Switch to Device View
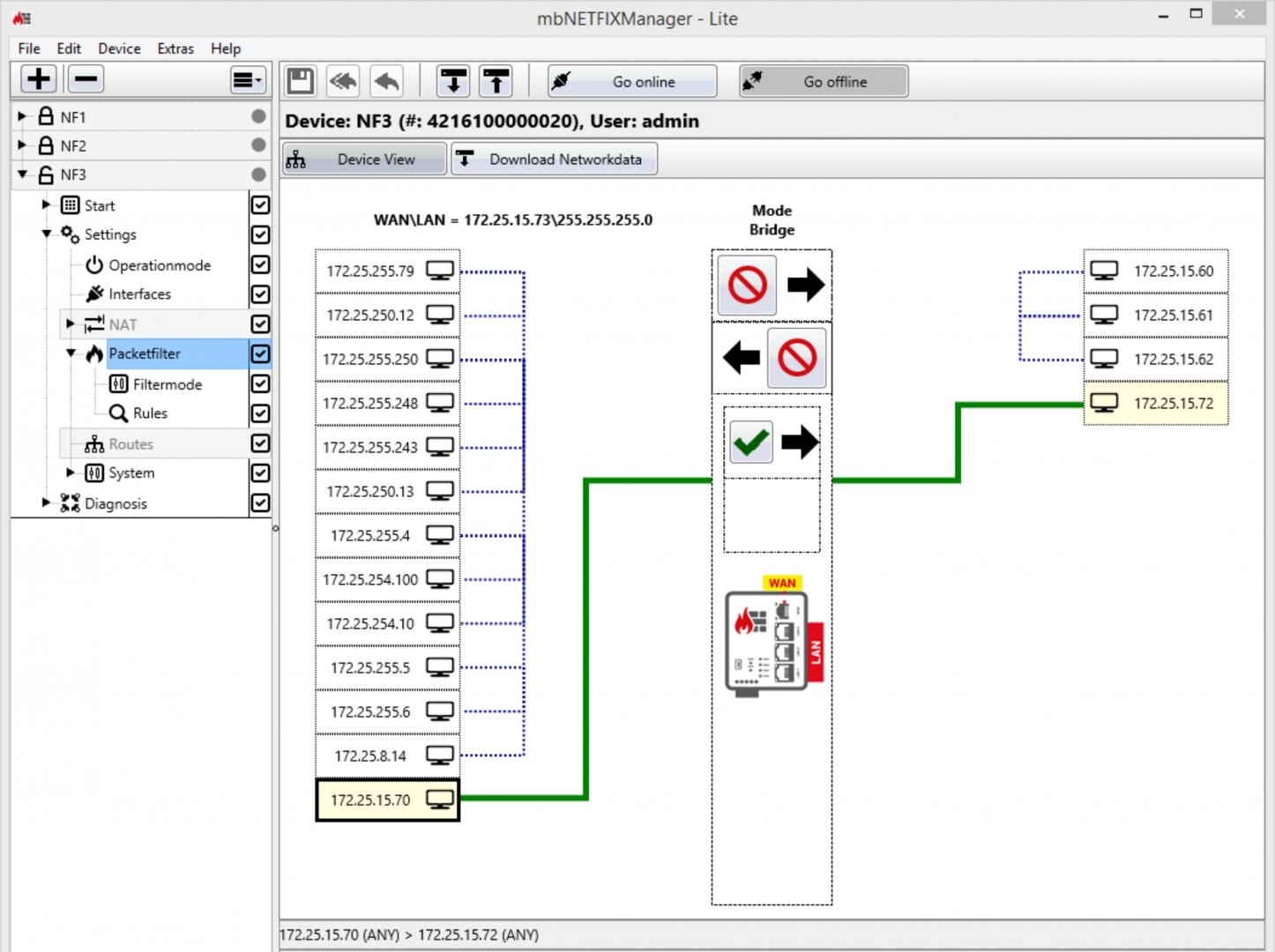 point(365,159)
